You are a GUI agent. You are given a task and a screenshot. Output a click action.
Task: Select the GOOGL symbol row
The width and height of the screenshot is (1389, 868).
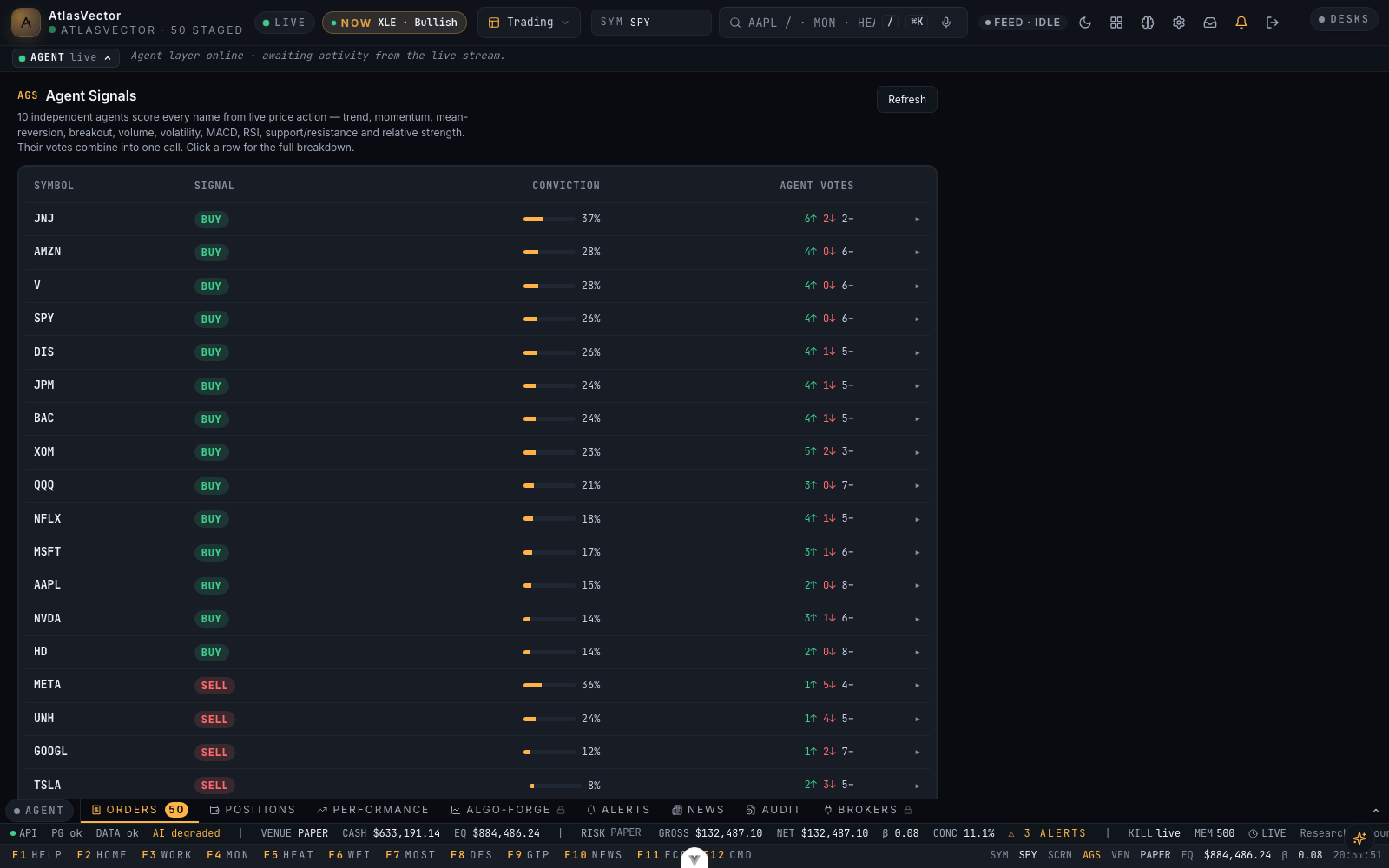(477, 752)
